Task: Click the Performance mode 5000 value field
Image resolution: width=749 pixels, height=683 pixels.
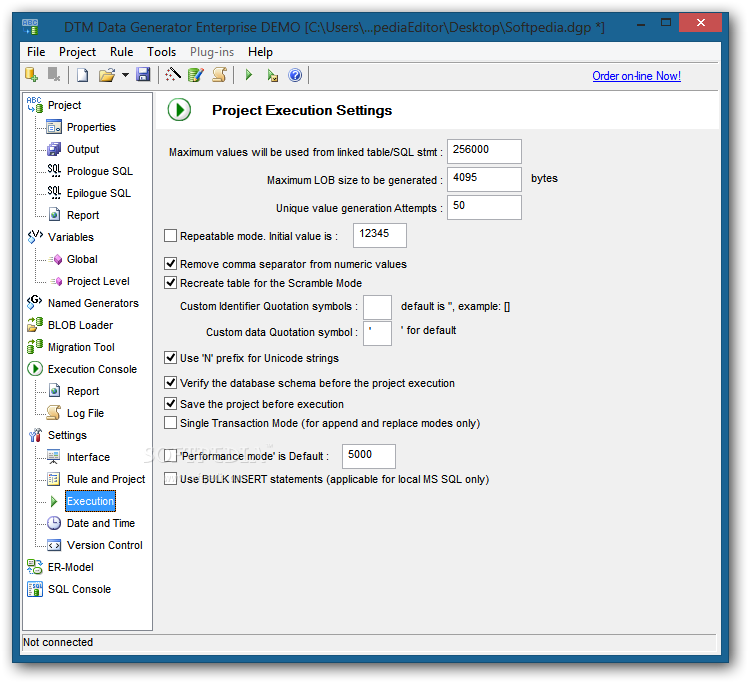Action: tap(369, 456)
